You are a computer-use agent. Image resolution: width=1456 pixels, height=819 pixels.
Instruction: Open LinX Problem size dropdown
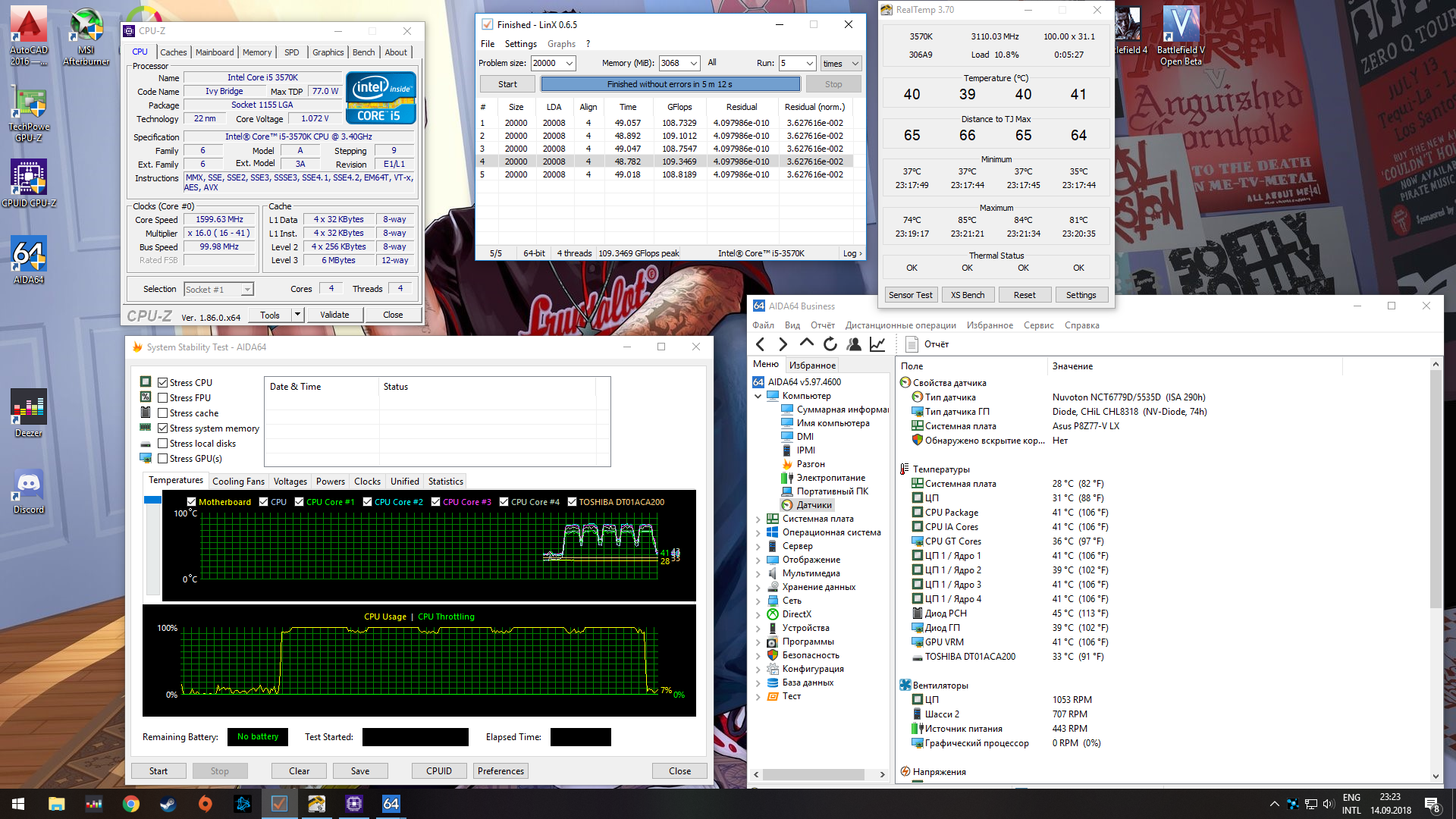click(x=570, y=64)
